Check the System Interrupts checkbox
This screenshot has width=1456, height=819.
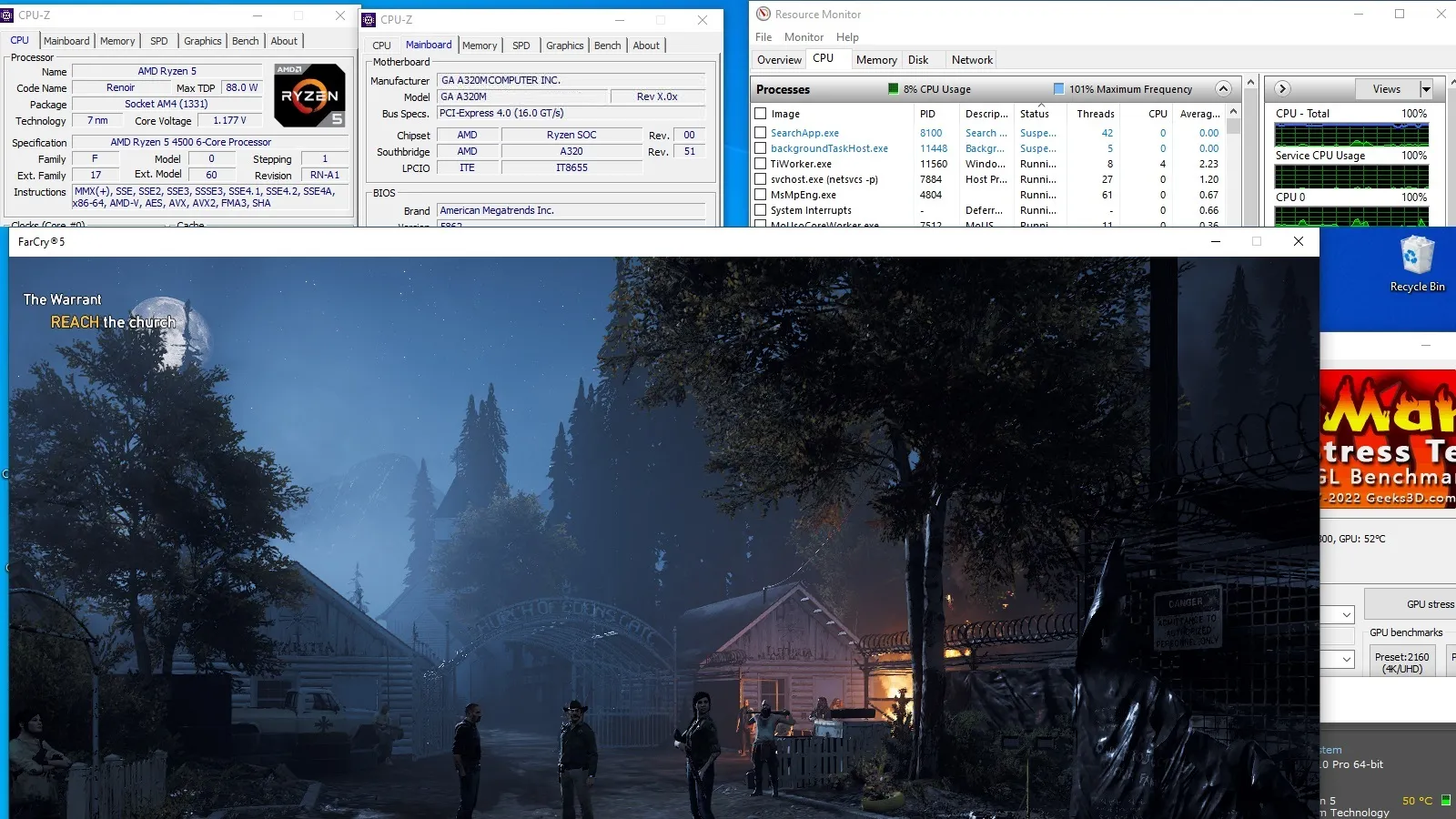point(761,210)
